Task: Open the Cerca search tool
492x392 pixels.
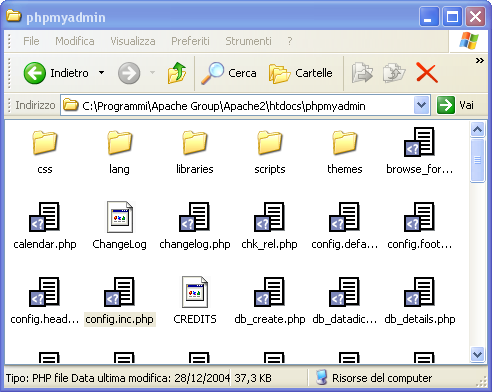Action: (229, 73)
